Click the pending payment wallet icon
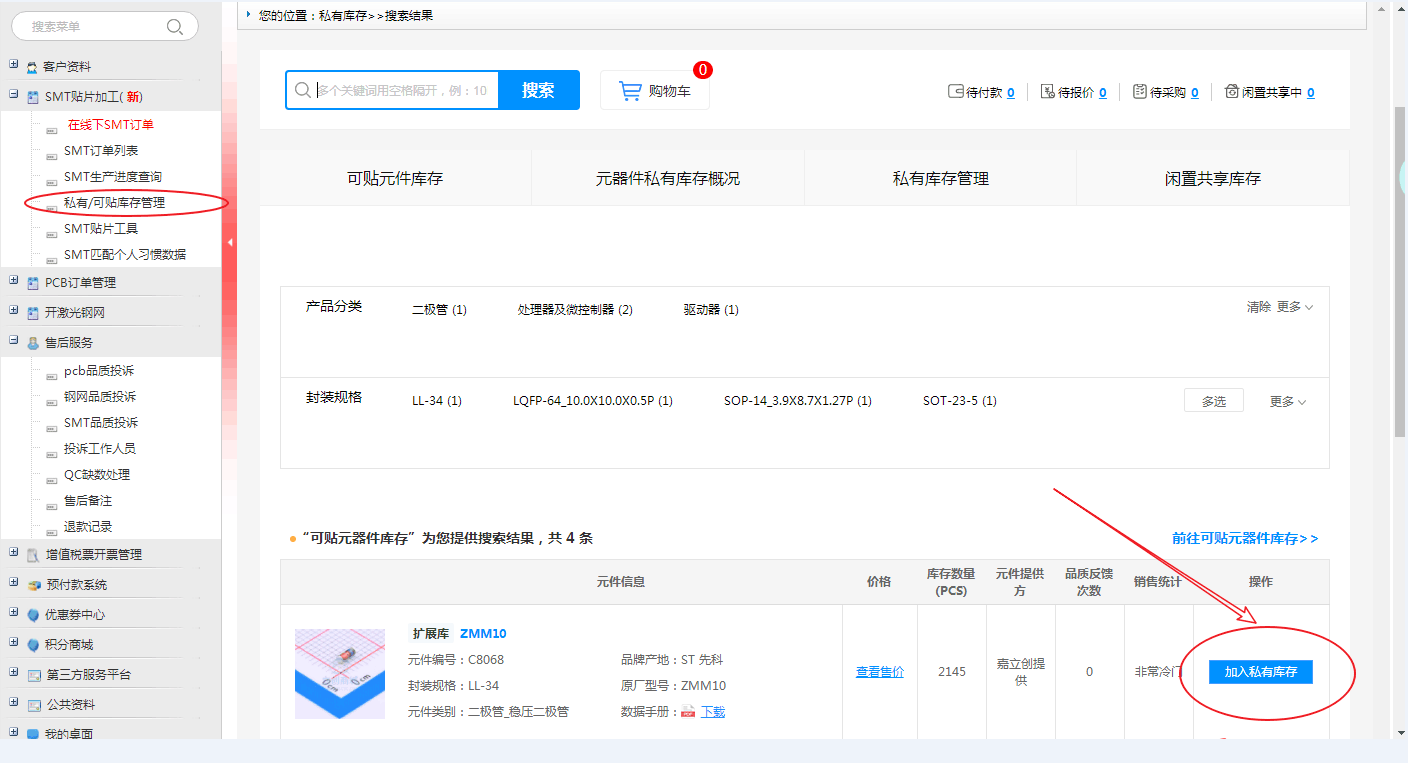1408x763 pixels. (956, 92)
